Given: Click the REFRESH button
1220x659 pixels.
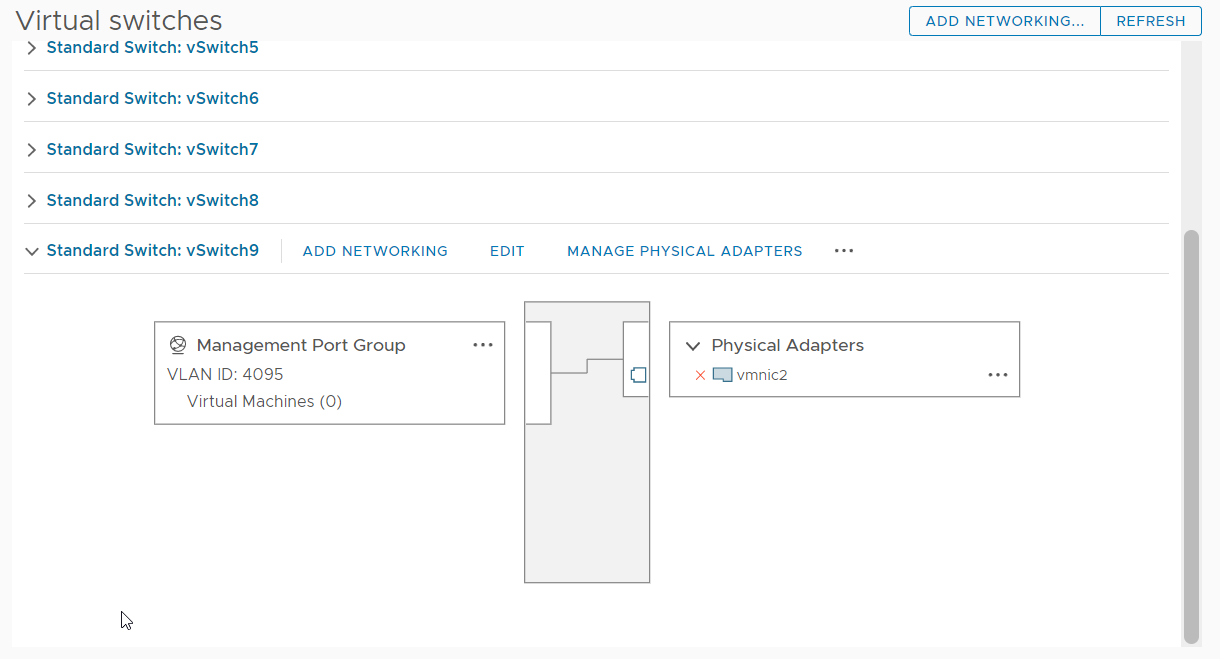Looking at the screenshot, I should [x=1151, y=21].
